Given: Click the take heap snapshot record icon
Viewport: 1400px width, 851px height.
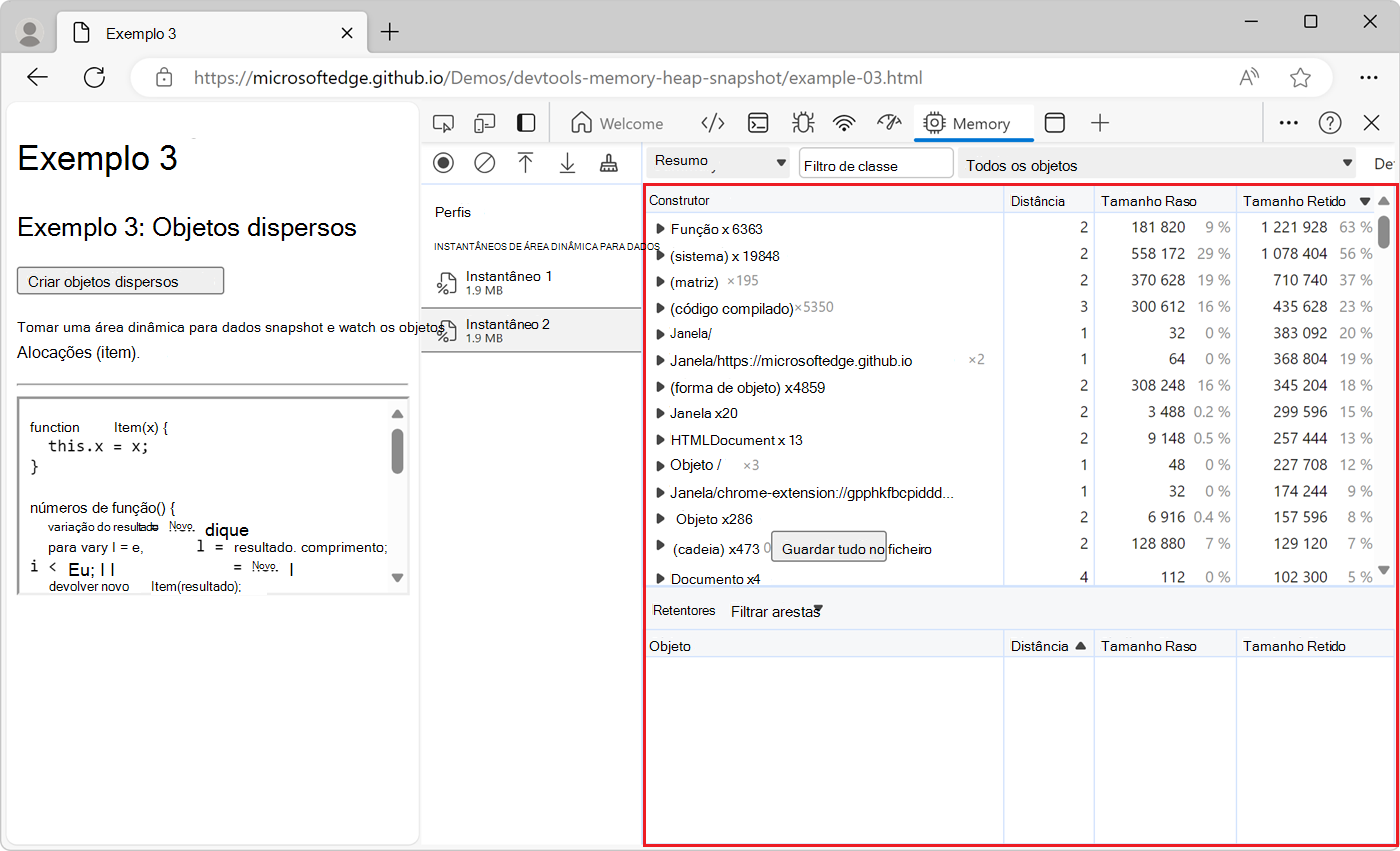Looking at the screenshot, I should tap(444, 163).
